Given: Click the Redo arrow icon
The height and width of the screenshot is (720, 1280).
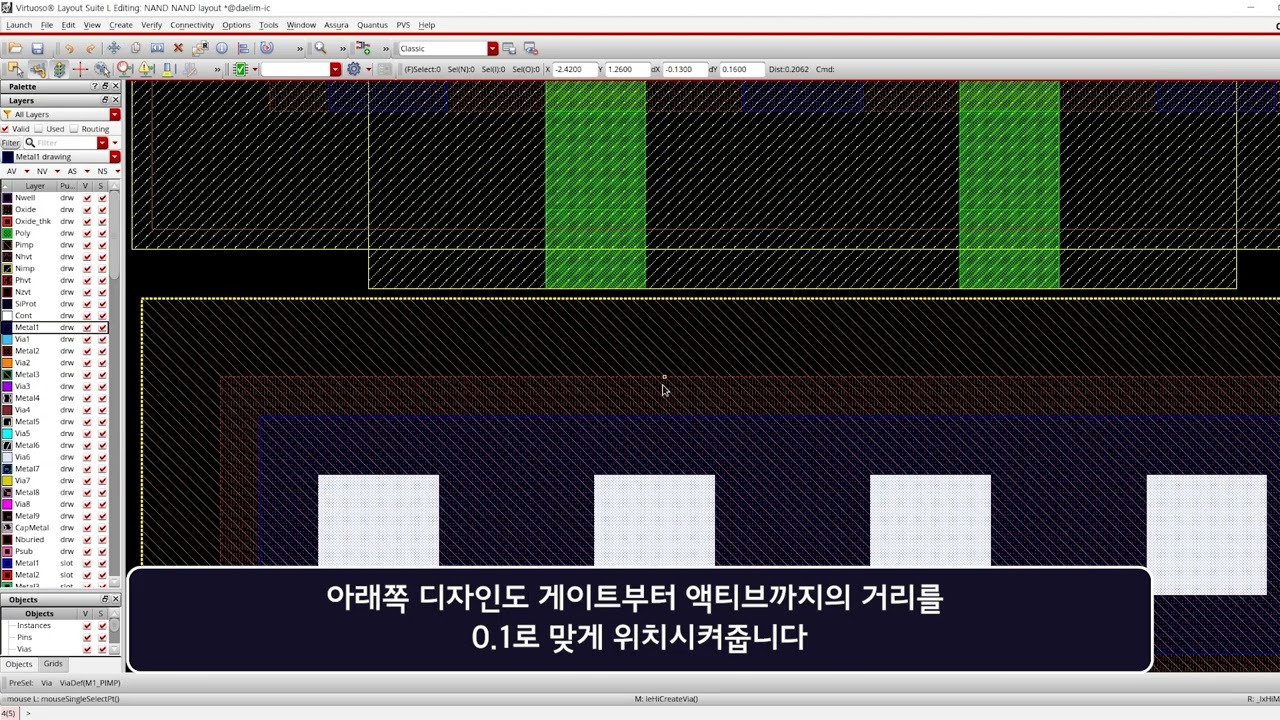Looking at the screenshot, I should (x=90, y=48).
